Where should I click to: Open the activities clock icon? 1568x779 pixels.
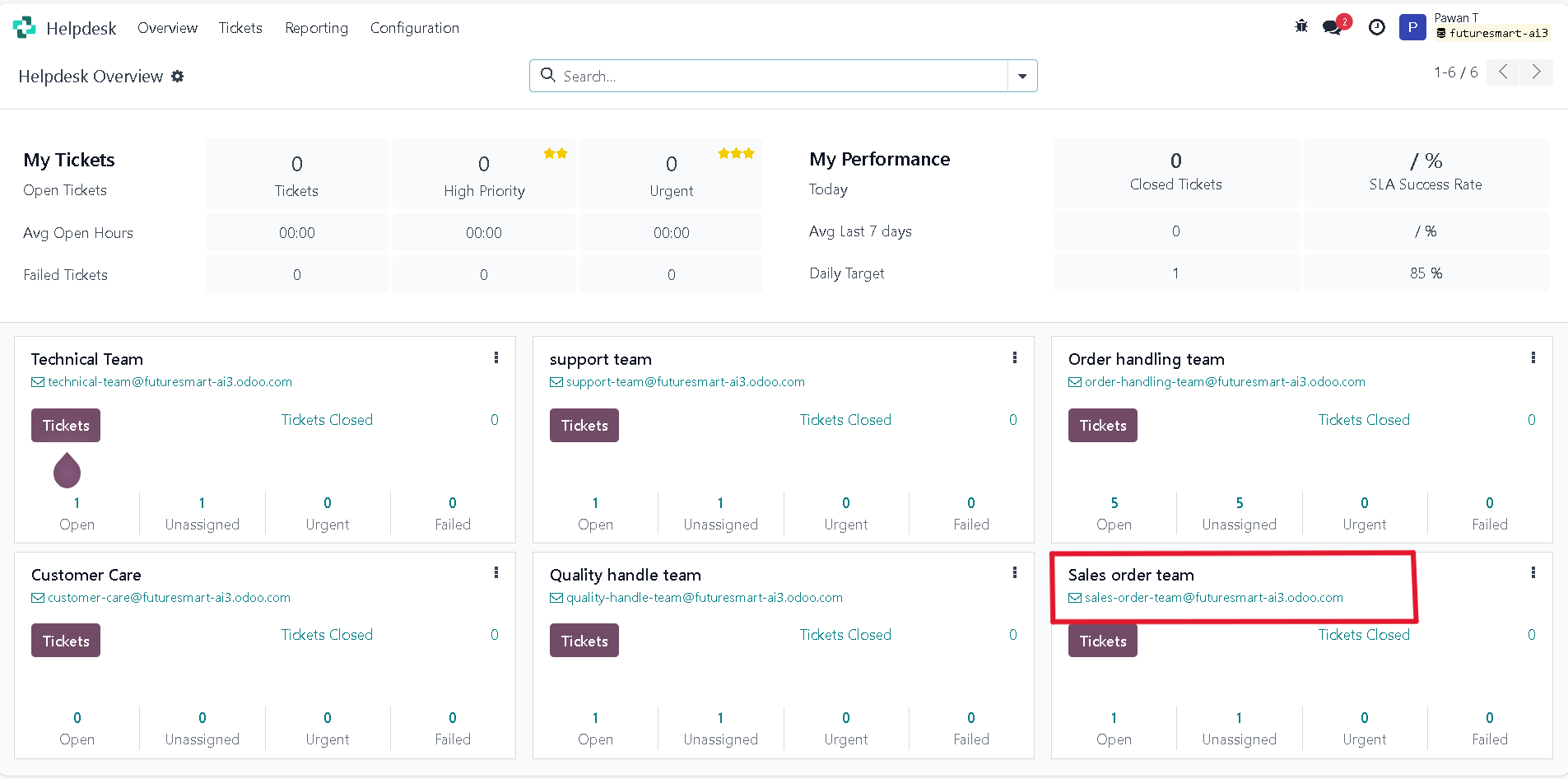point(1377,27)
